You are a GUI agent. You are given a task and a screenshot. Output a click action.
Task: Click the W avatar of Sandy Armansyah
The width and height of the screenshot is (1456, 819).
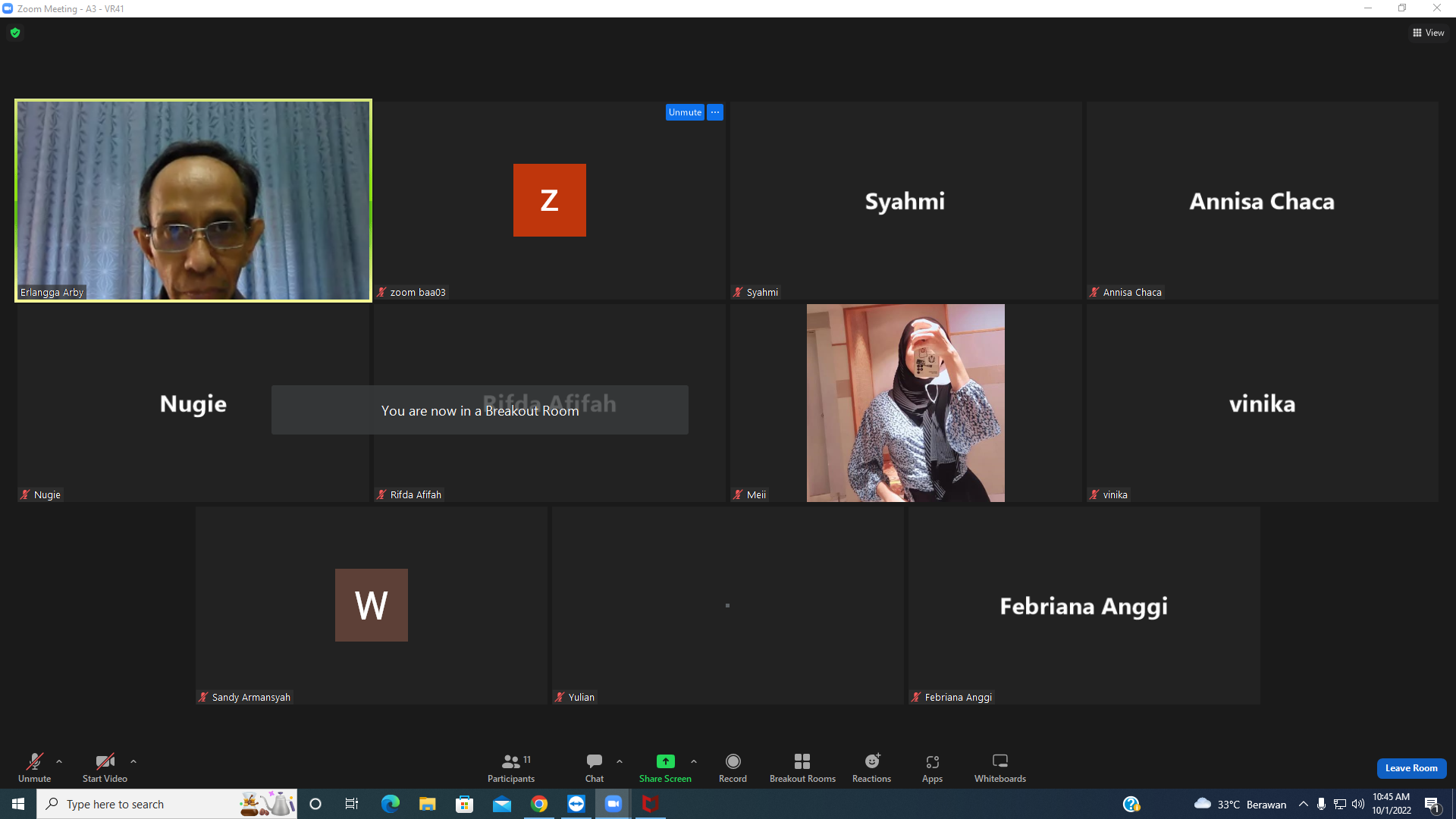(x=372, y=605)
